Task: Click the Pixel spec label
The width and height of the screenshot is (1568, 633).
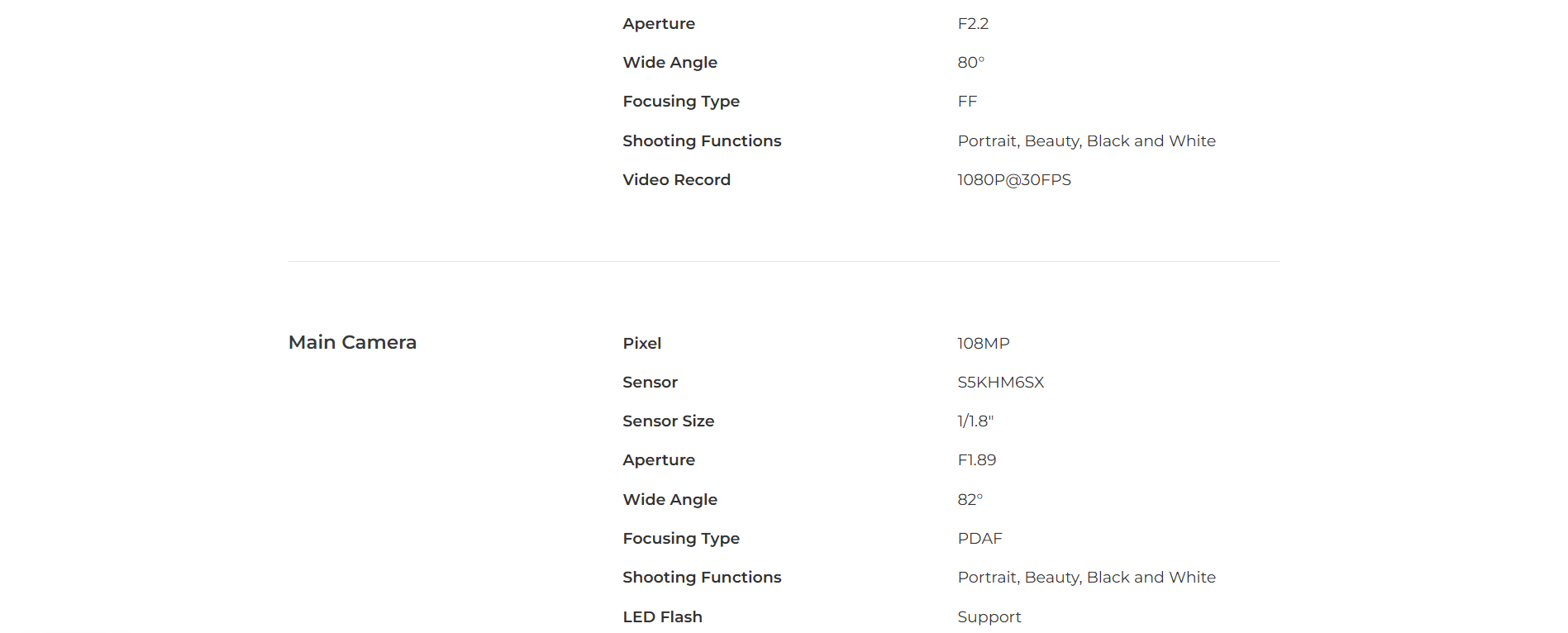Action: [x=641, y=344]
